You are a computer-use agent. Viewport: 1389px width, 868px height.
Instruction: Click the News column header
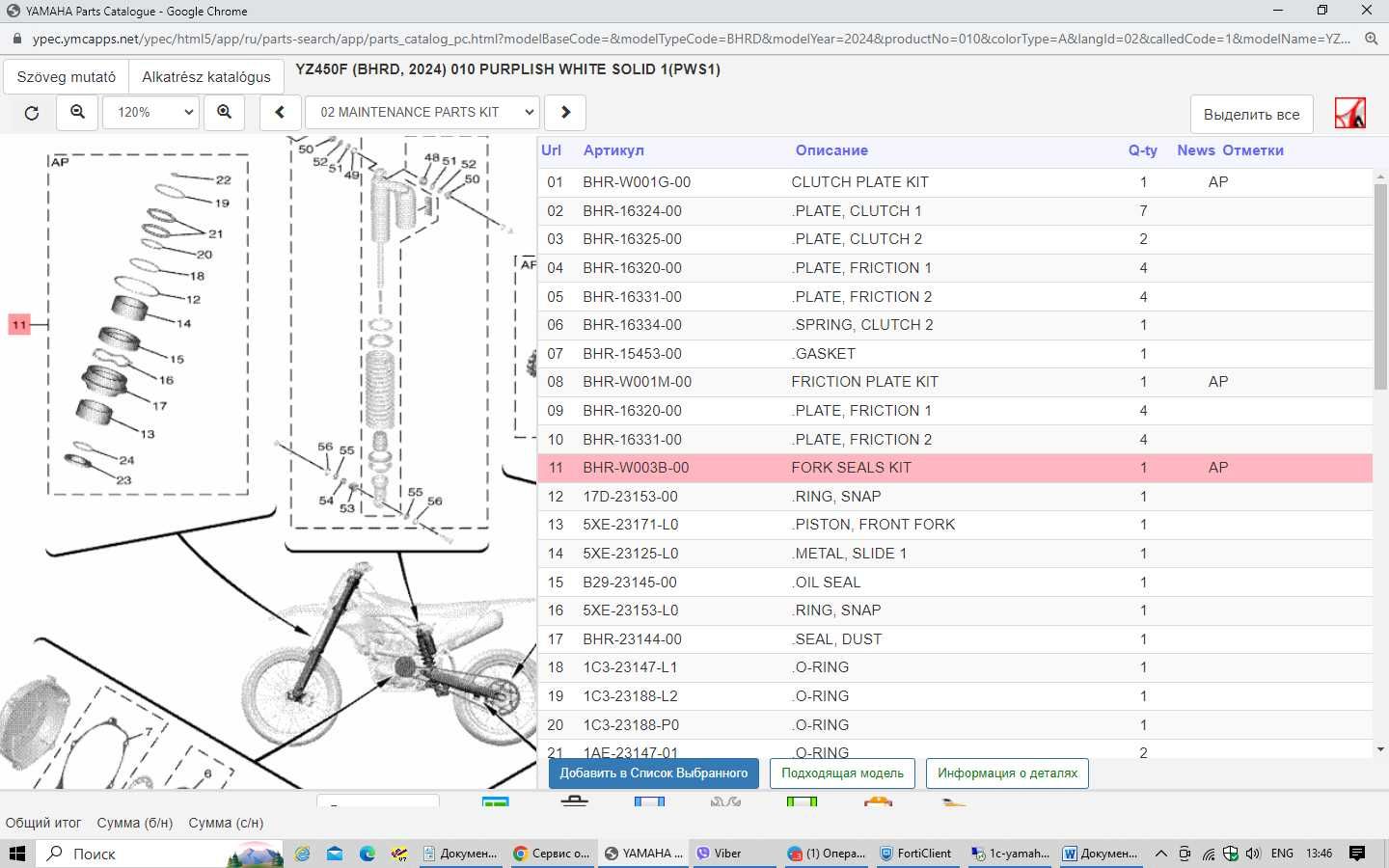click(1196, 150)
